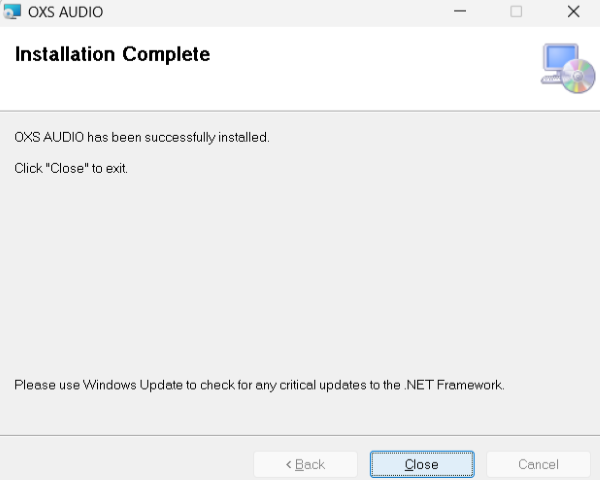The height and width of the screenshot is (480, 600).
Task: Click the divider line above the buttons
Action: [x=300, y=435]
